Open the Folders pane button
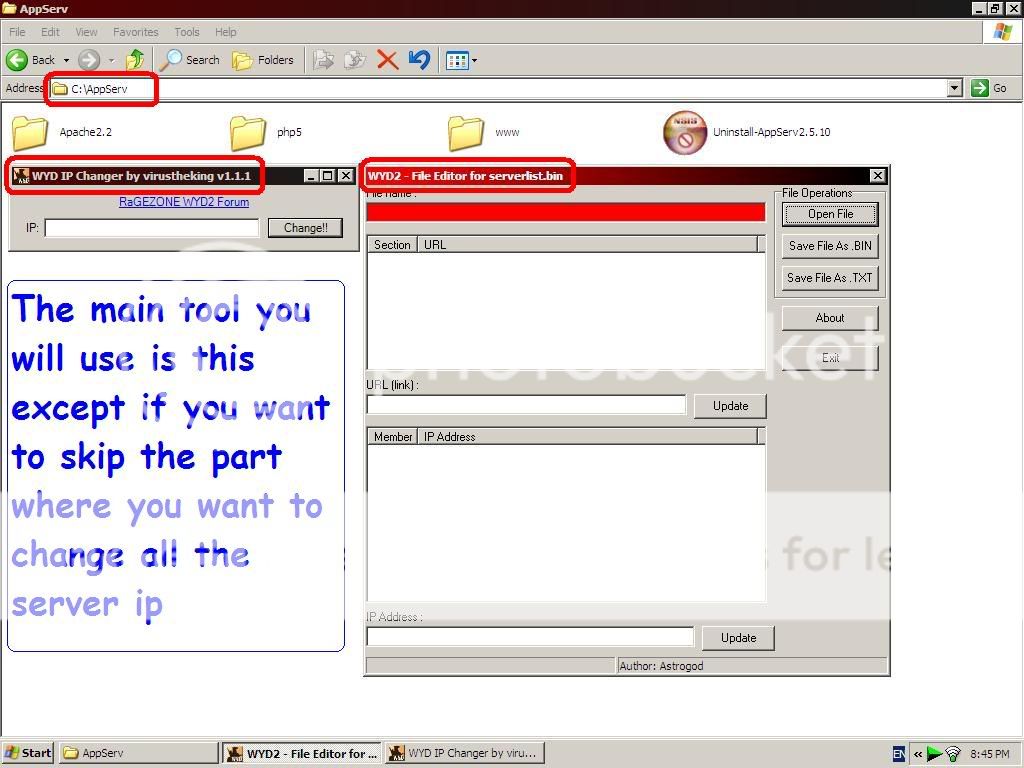Viewport: 1024px width, 768px height. [264, 60]
